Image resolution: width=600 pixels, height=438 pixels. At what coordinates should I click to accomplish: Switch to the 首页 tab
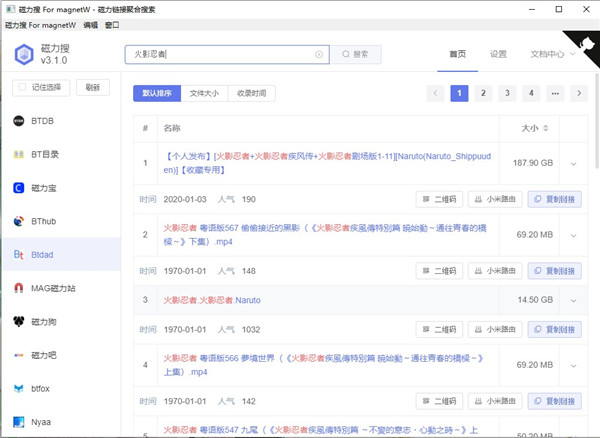(457, 54)
